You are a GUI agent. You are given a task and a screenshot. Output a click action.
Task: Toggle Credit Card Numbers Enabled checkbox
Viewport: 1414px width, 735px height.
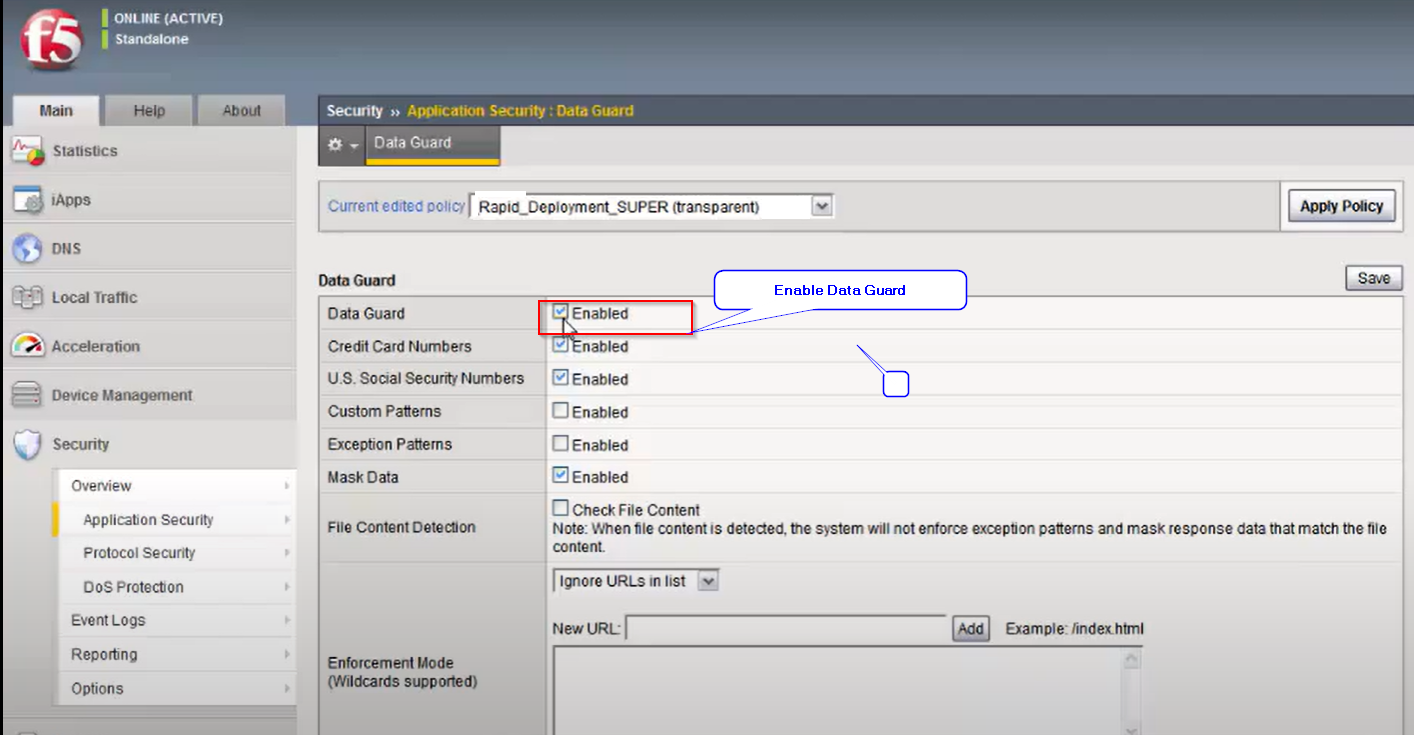tap(561, 345)
